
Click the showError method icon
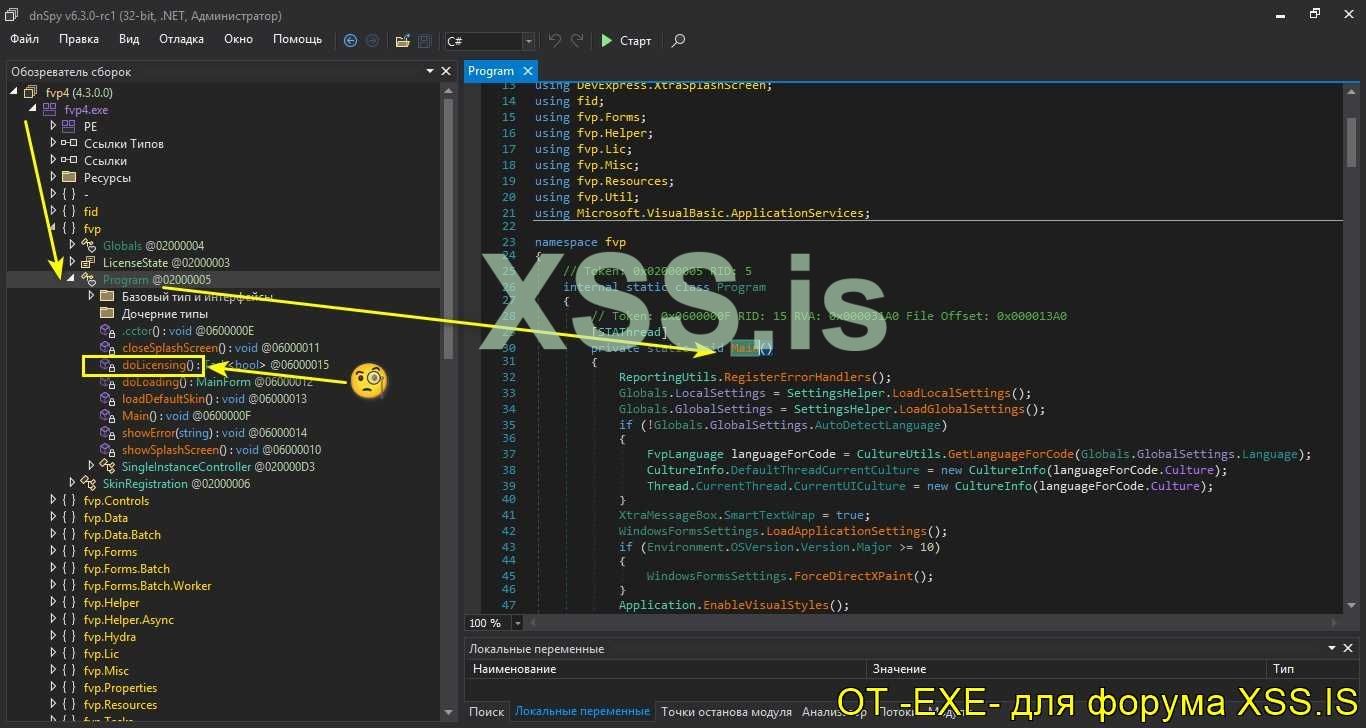[107, 433]
